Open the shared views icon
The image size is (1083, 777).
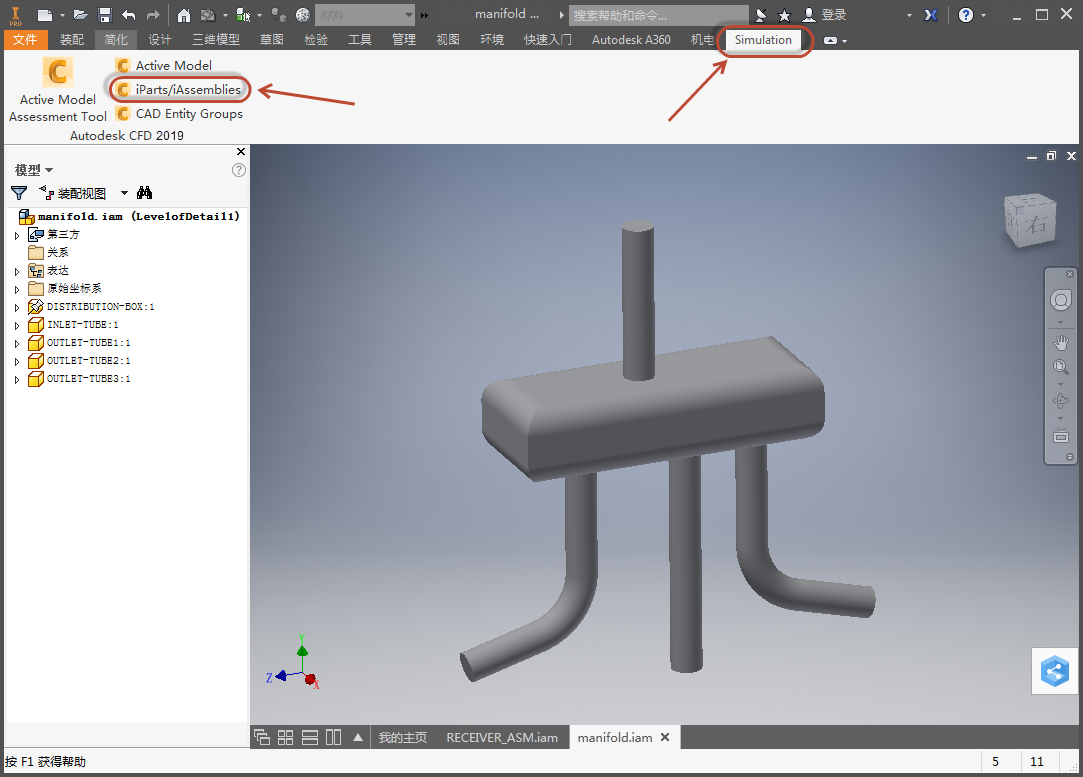(1055, 671)
